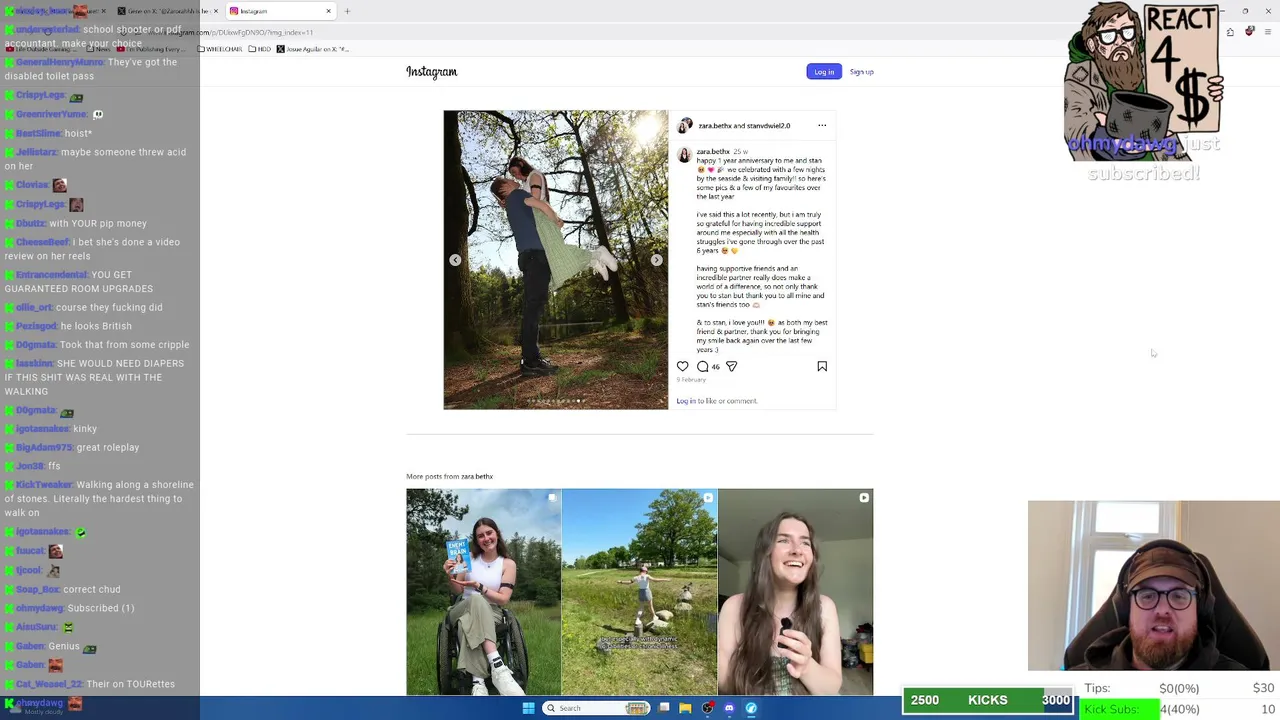Switch to the Instagram browser tab
This screenshot has height=720, width=1280.
(x=281, y=11)
